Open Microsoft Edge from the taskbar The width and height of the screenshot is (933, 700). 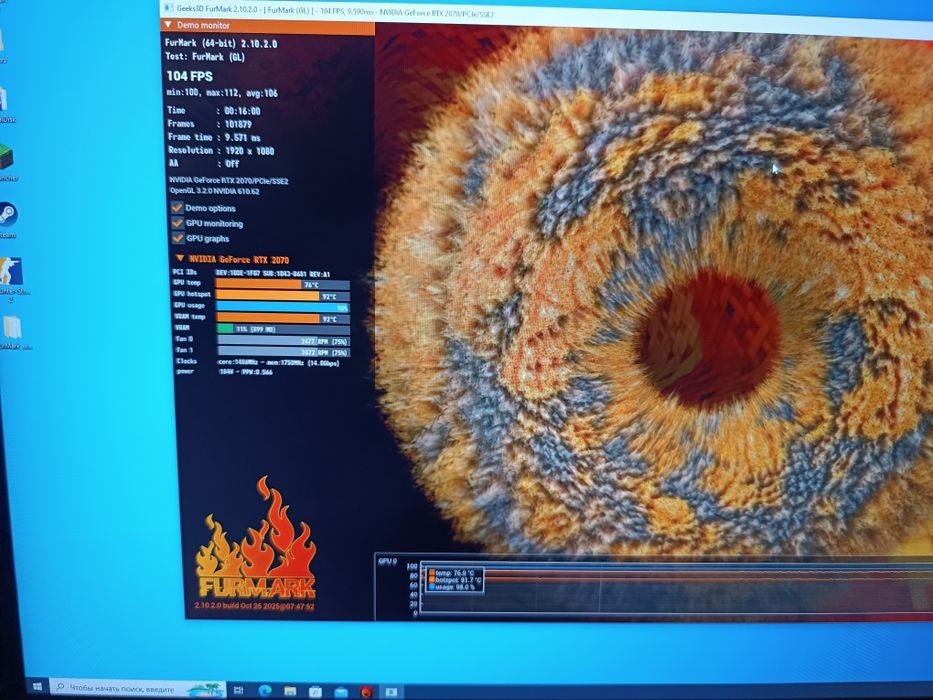pos(264,690)
